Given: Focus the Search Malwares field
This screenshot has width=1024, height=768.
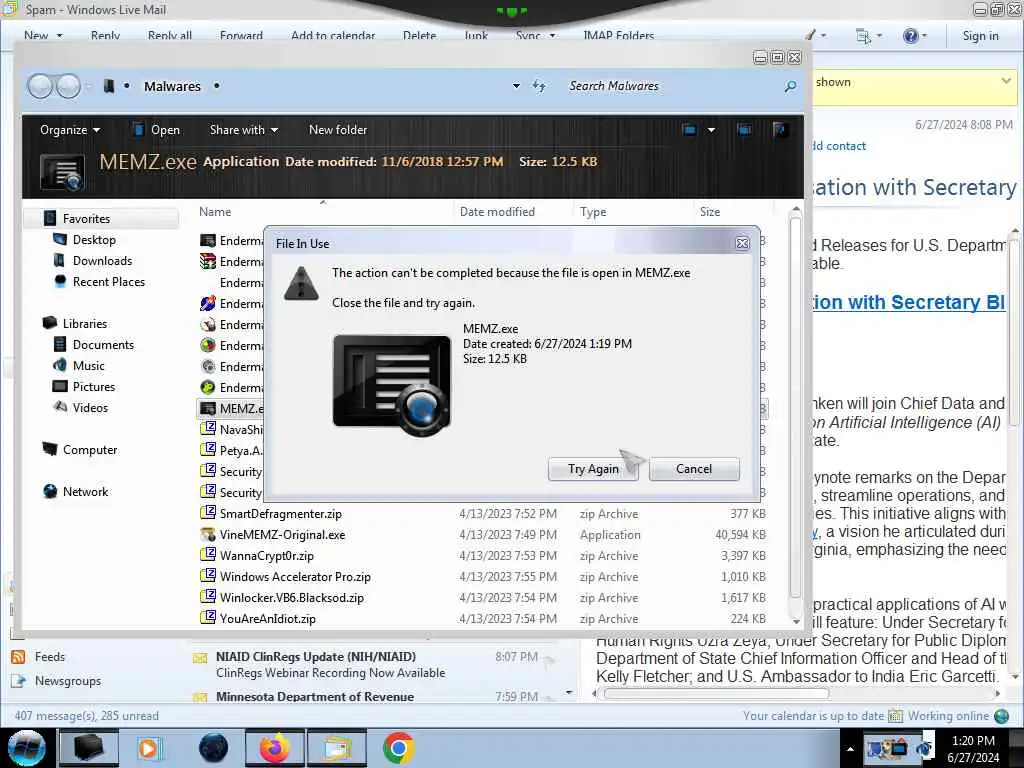Looking at the screenshot, I should tap(673, 86).
